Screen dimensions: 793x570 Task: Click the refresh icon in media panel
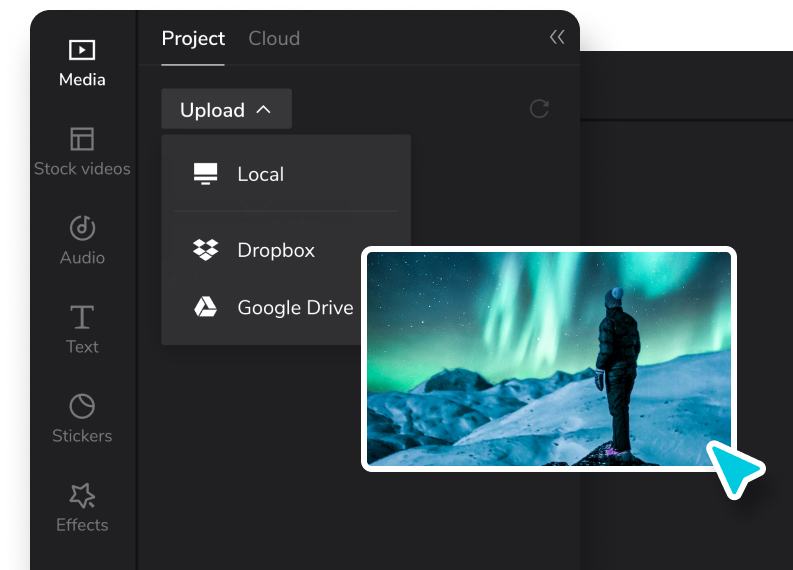coord(539,109)
